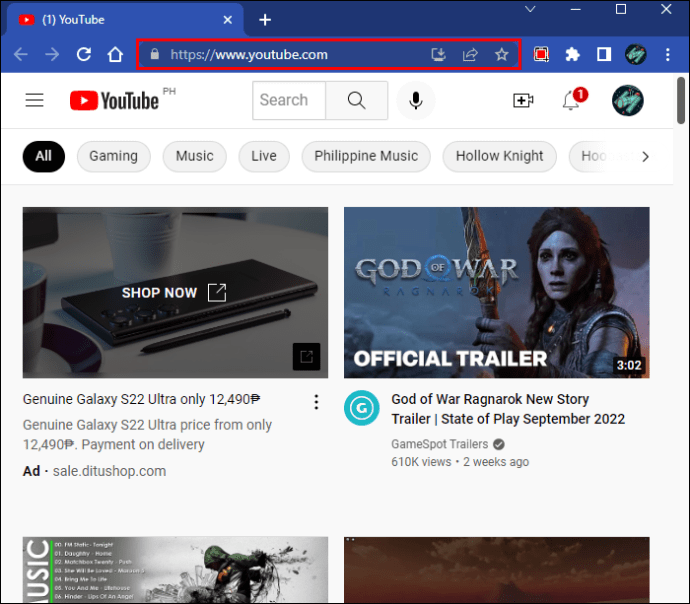Open GameSpot Trailers channel avatar
Viewport: 690px width, 604px height.
click(x=362, y=408)
